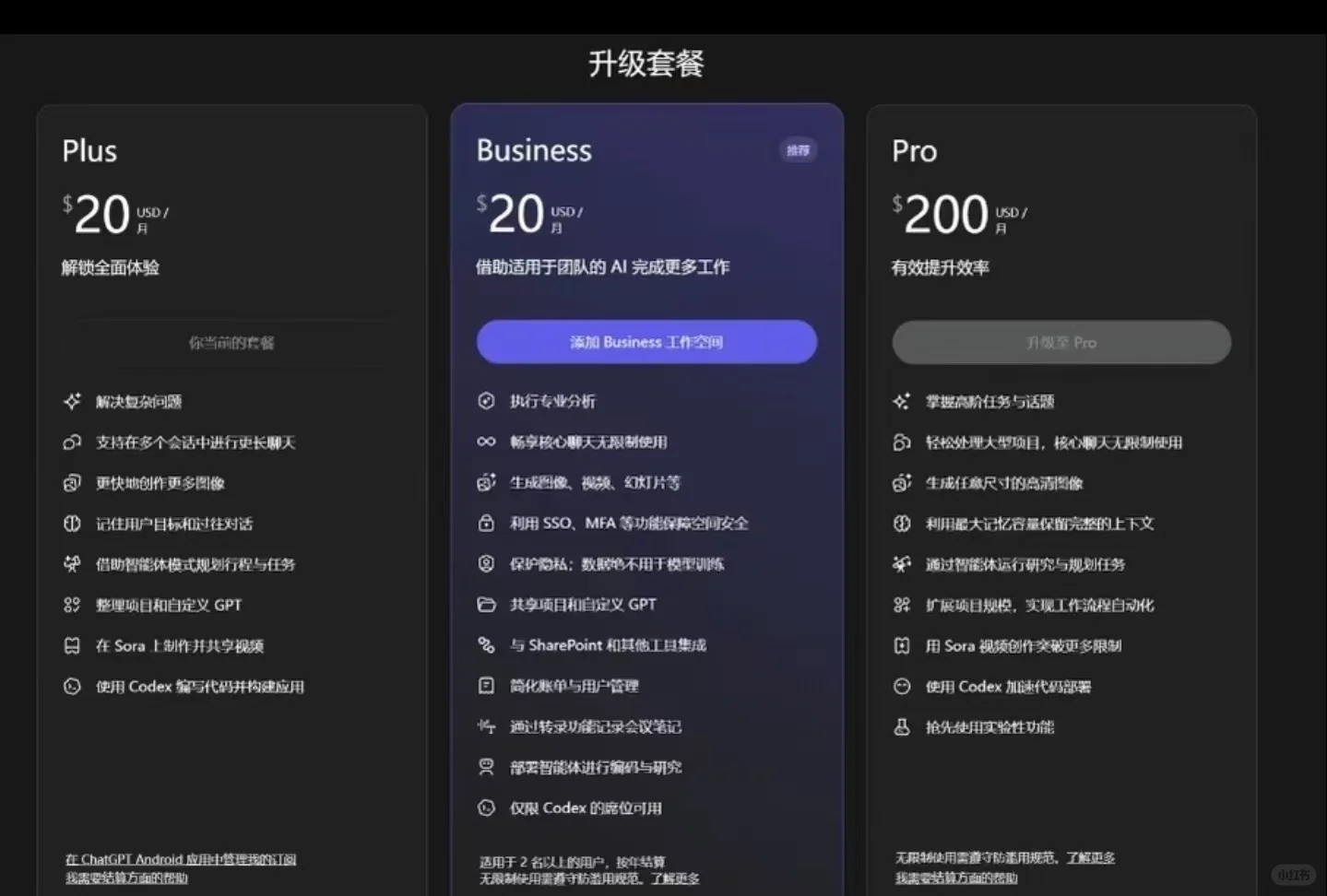Click the projects icon beside "扩展项目规模"

[902, 605]
